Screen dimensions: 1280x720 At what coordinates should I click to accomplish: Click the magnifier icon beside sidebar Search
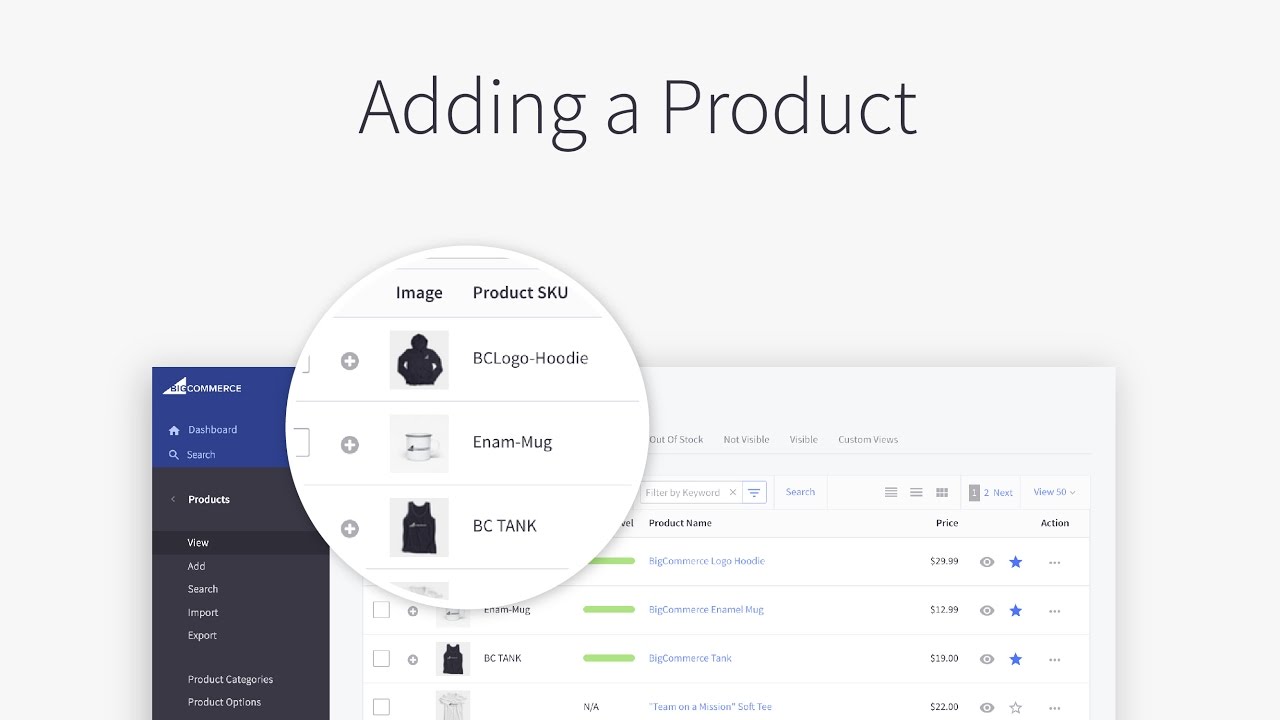pos(174,455)
